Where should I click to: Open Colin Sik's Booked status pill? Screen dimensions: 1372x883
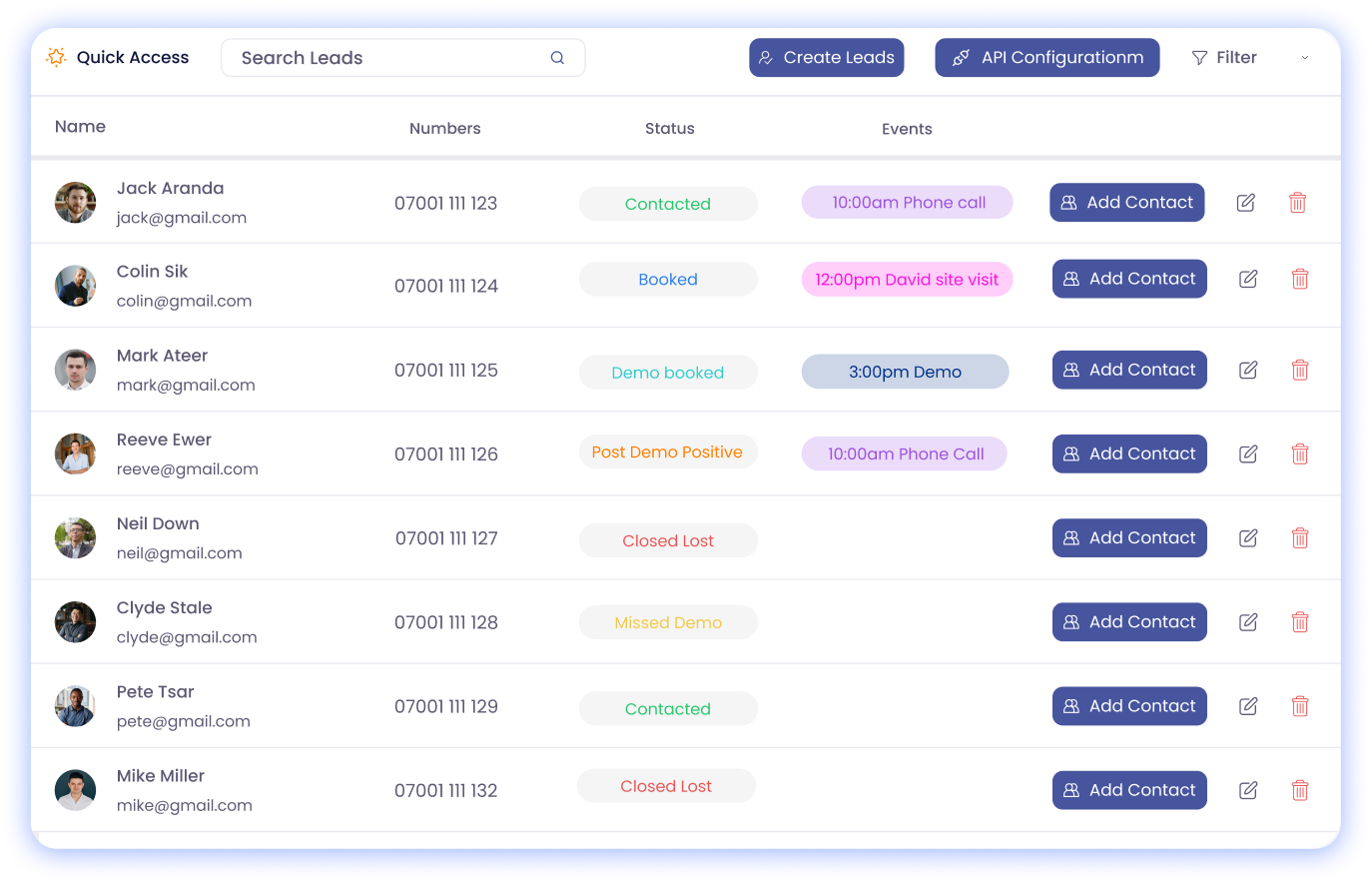pos(668,280)
